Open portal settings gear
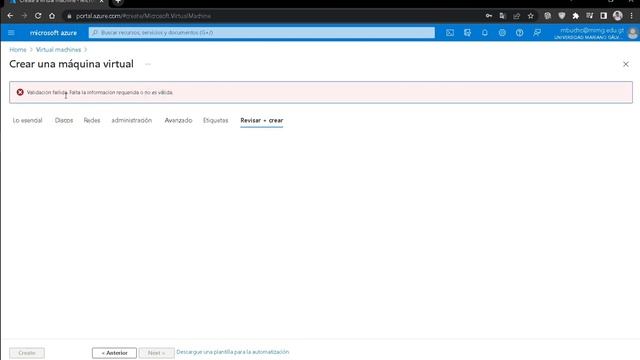The width and height of the screenshot is (640, 360). pos(502,33)
